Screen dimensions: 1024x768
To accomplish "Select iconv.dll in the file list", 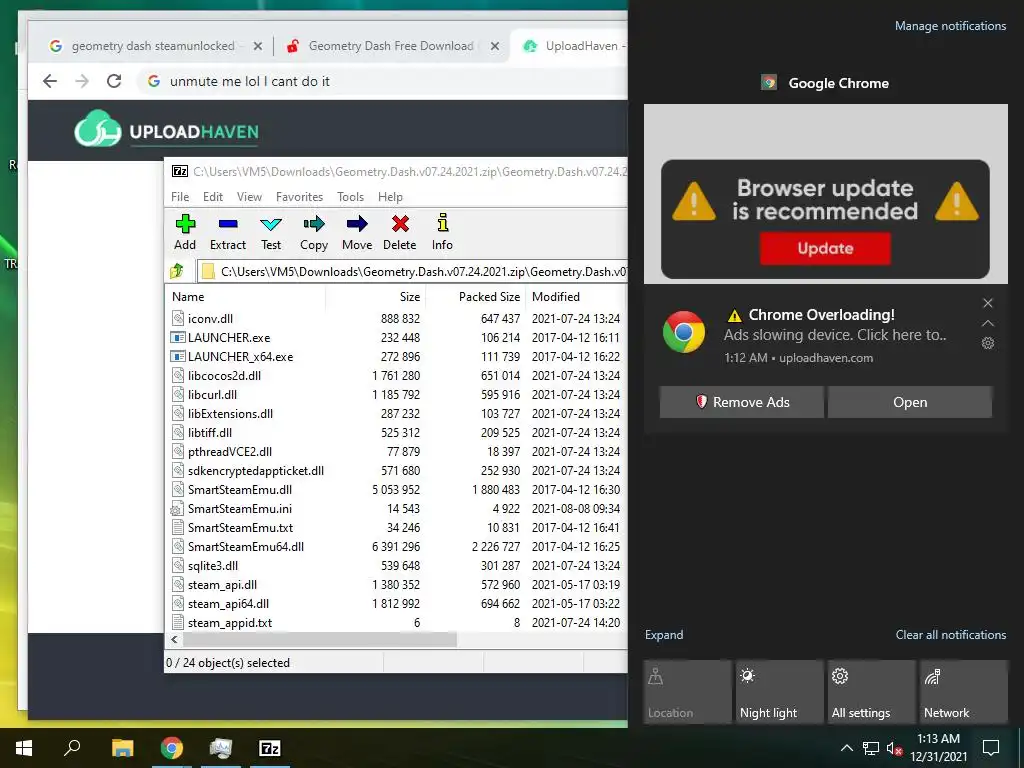I will [210, 319].
